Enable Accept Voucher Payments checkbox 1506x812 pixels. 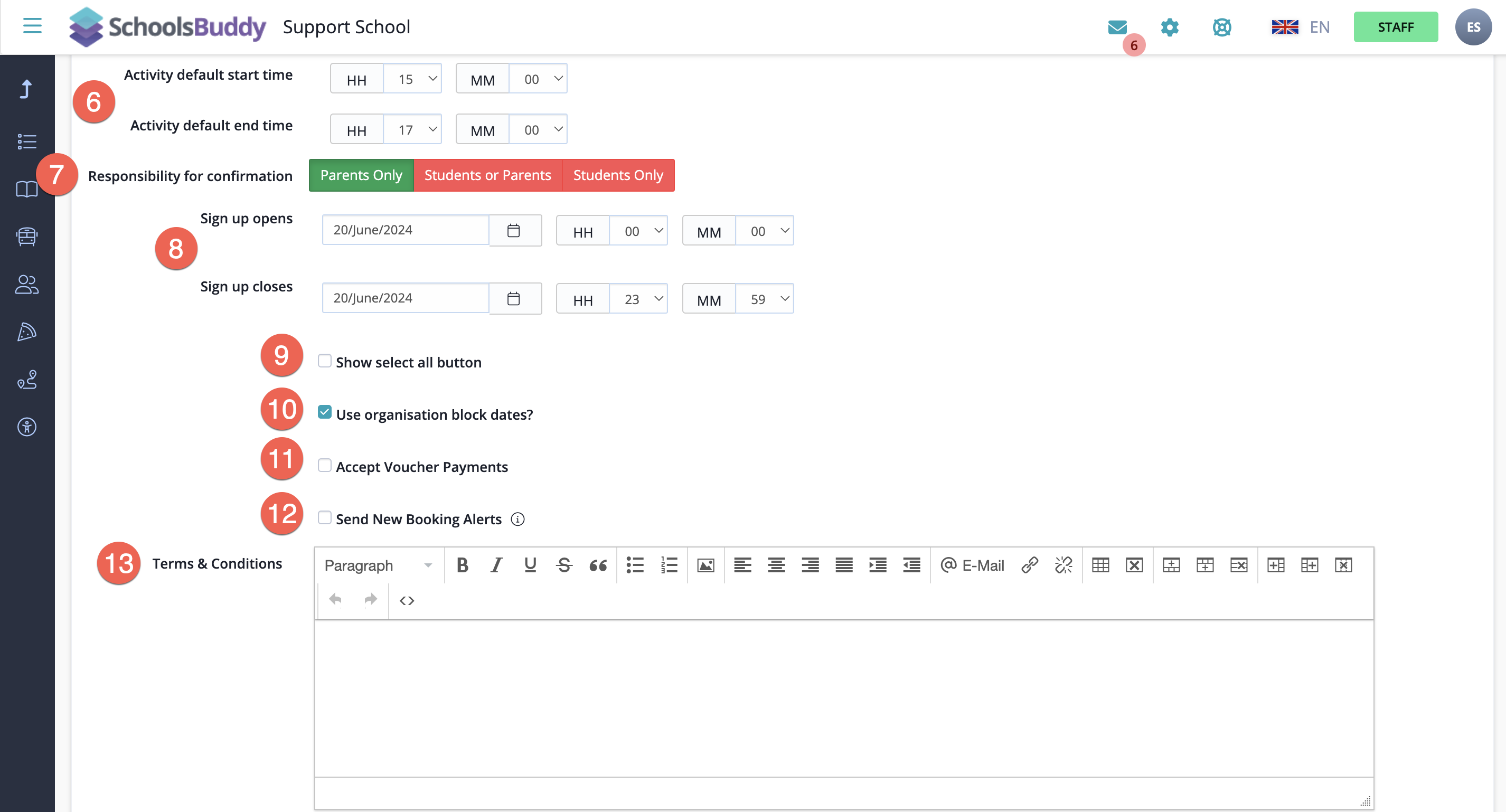pyautogui.click(x=324, y=465)
